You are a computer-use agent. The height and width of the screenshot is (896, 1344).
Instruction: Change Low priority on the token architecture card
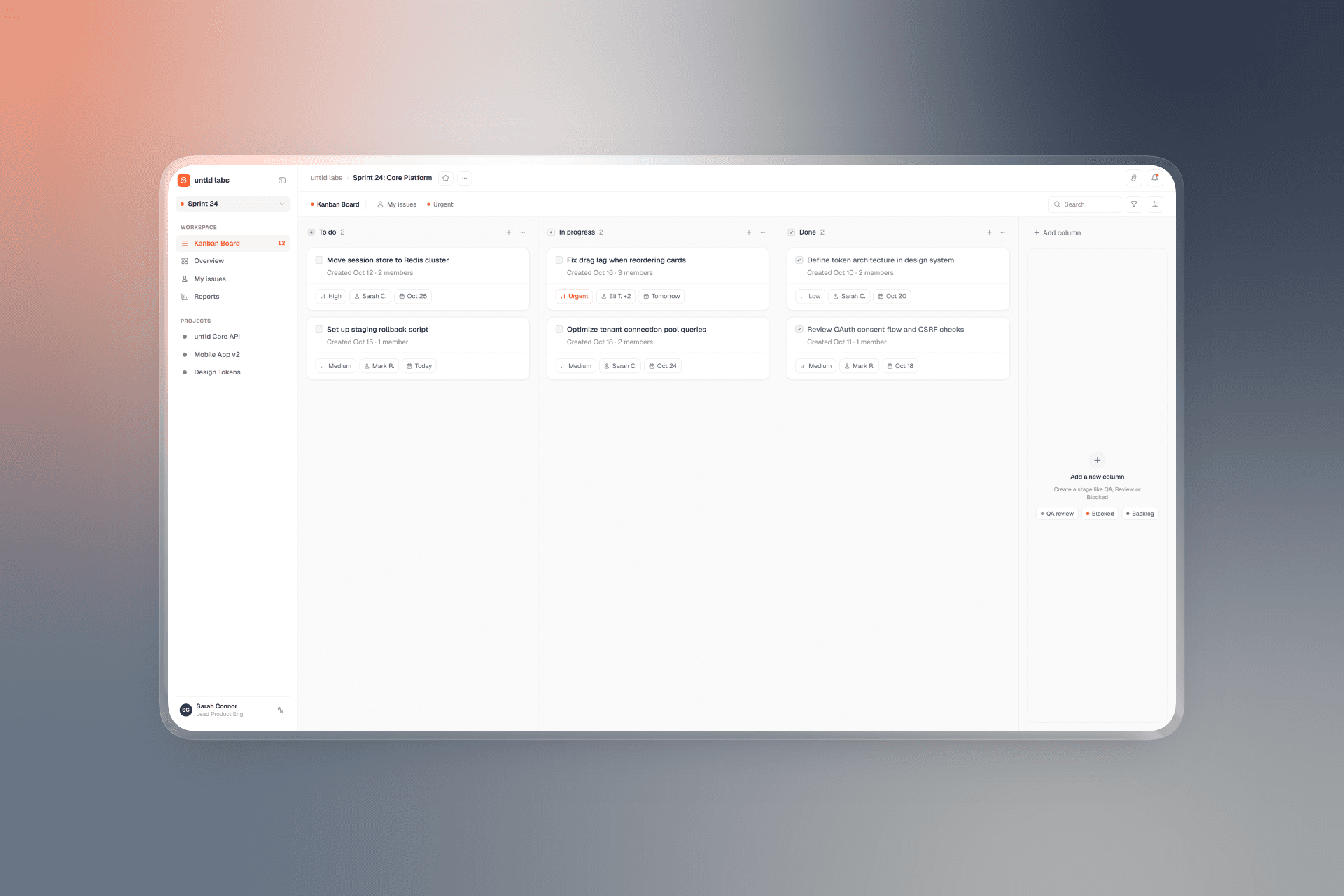click(811, 296)
